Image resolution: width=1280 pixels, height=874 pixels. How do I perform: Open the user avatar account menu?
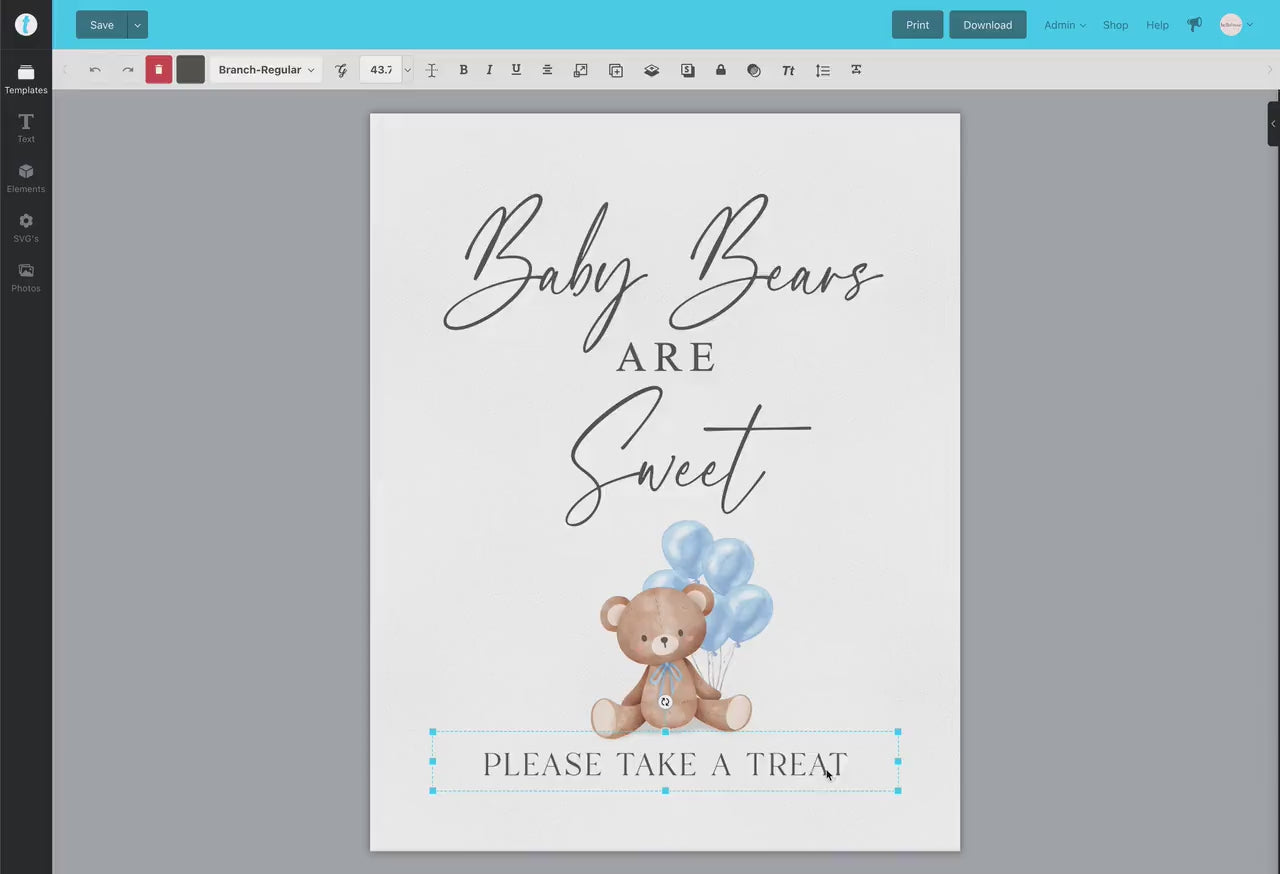(x=1236, y=25)
